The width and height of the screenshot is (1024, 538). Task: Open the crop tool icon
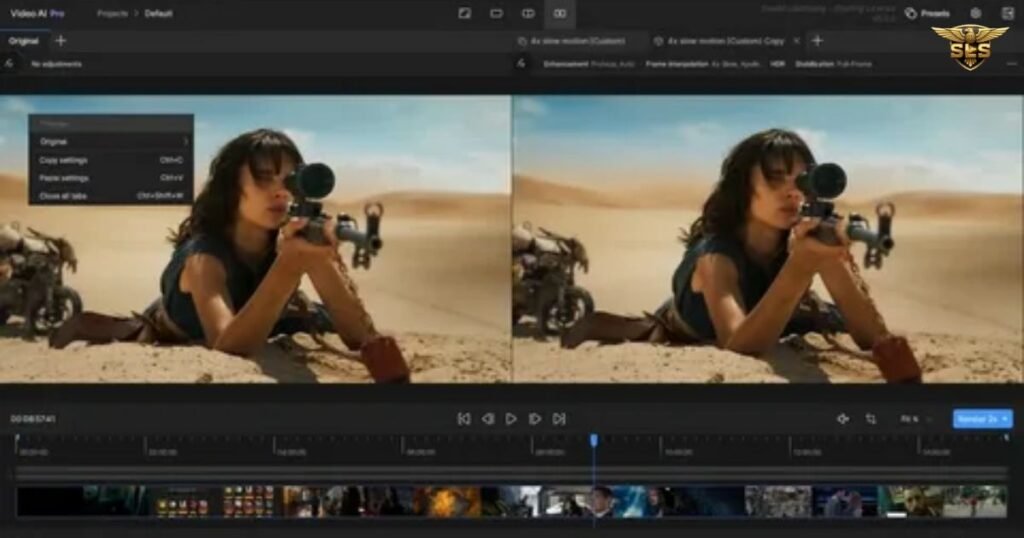[x=871, y=419]
